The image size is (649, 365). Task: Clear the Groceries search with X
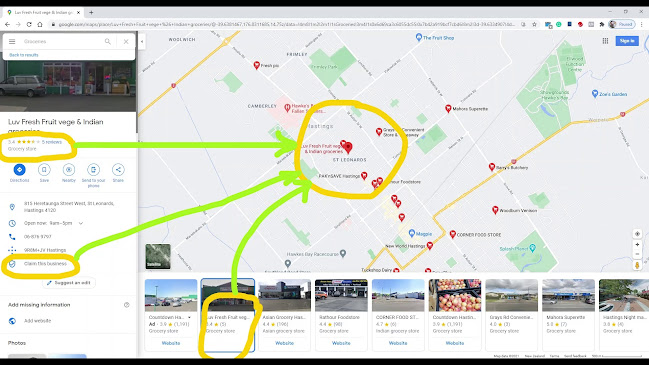pyautogui.click(x=126, y=41)
